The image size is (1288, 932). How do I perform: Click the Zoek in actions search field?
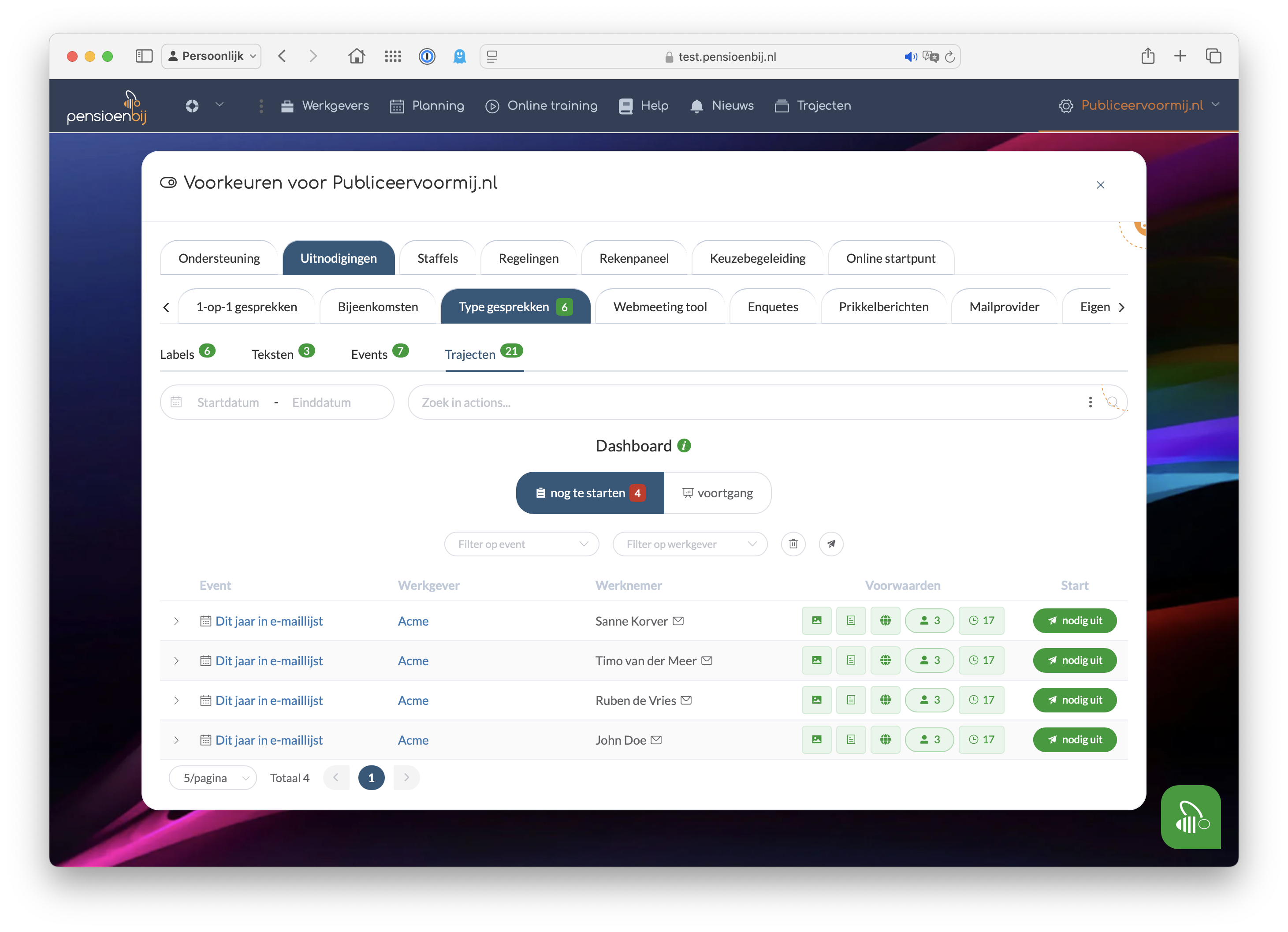coord(738,402)
